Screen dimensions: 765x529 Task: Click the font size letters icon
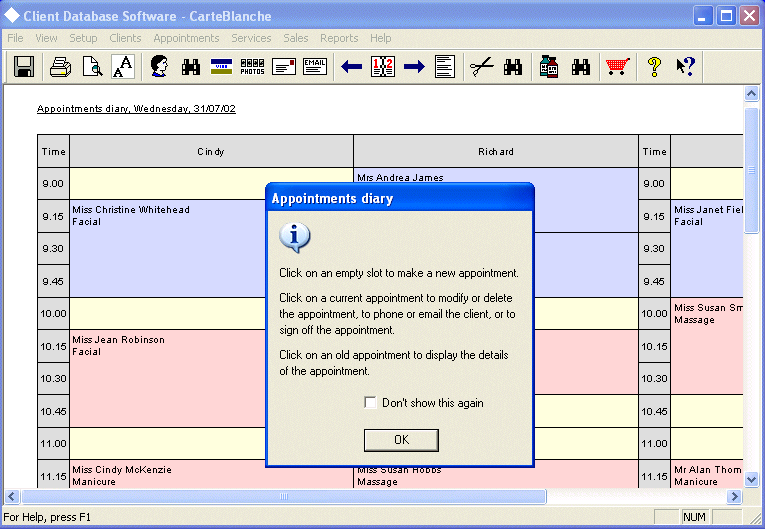click(x=122, y=67)
